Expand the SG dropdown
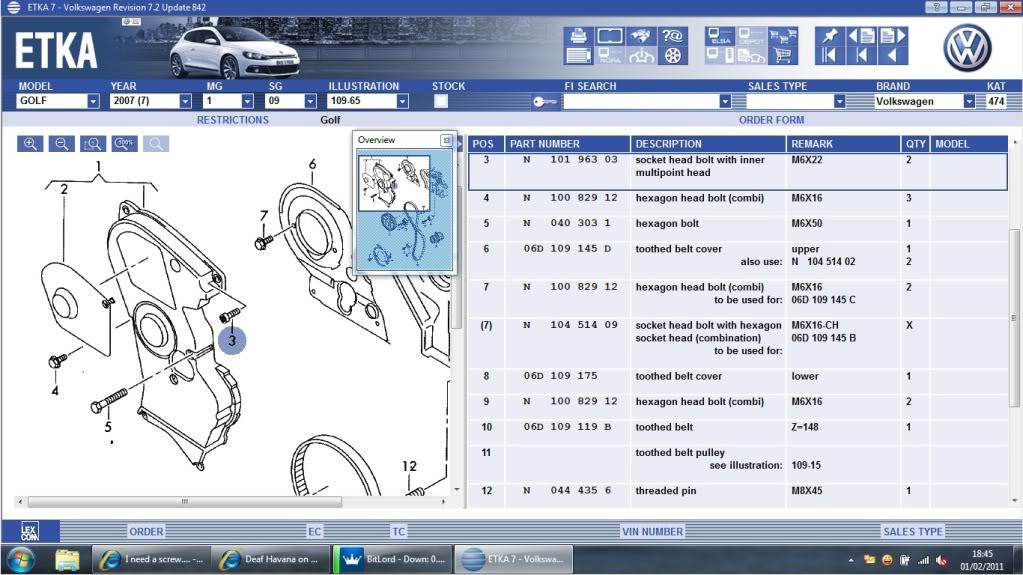Image resolution: width=1023 pixels, height=575 pixels. (x=311, y=101)
